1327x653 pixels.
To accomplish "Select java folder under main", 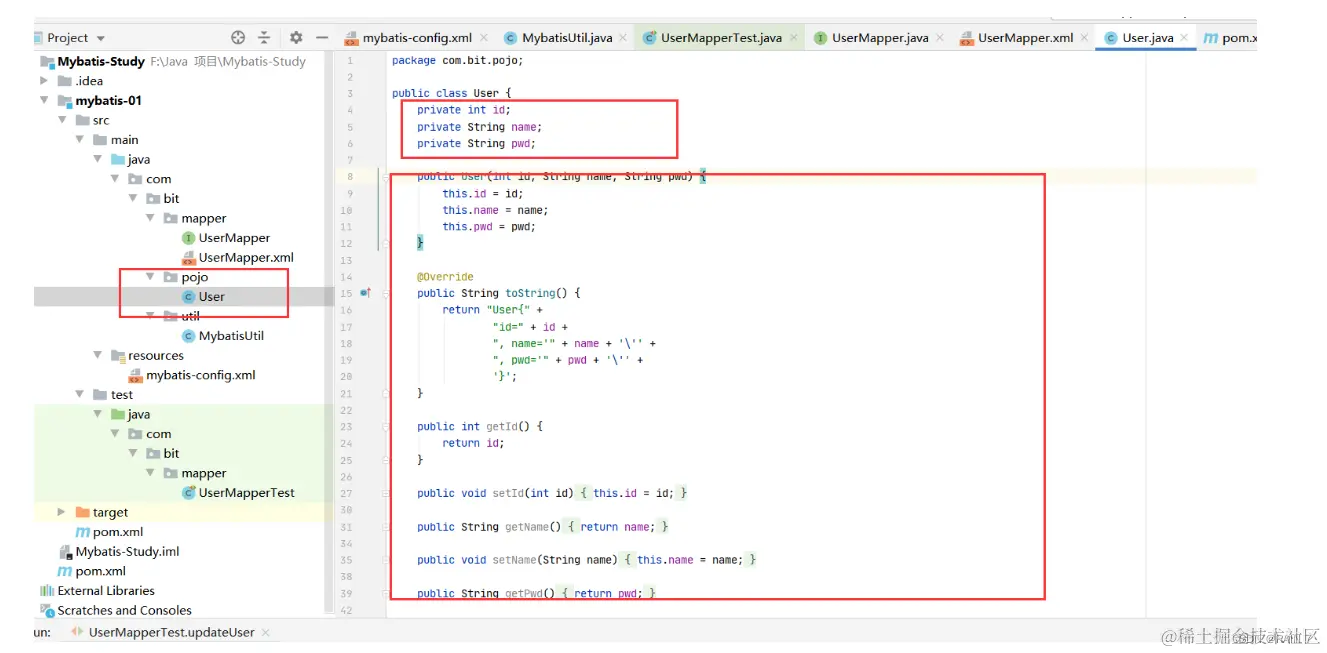I will pos(130,159).
